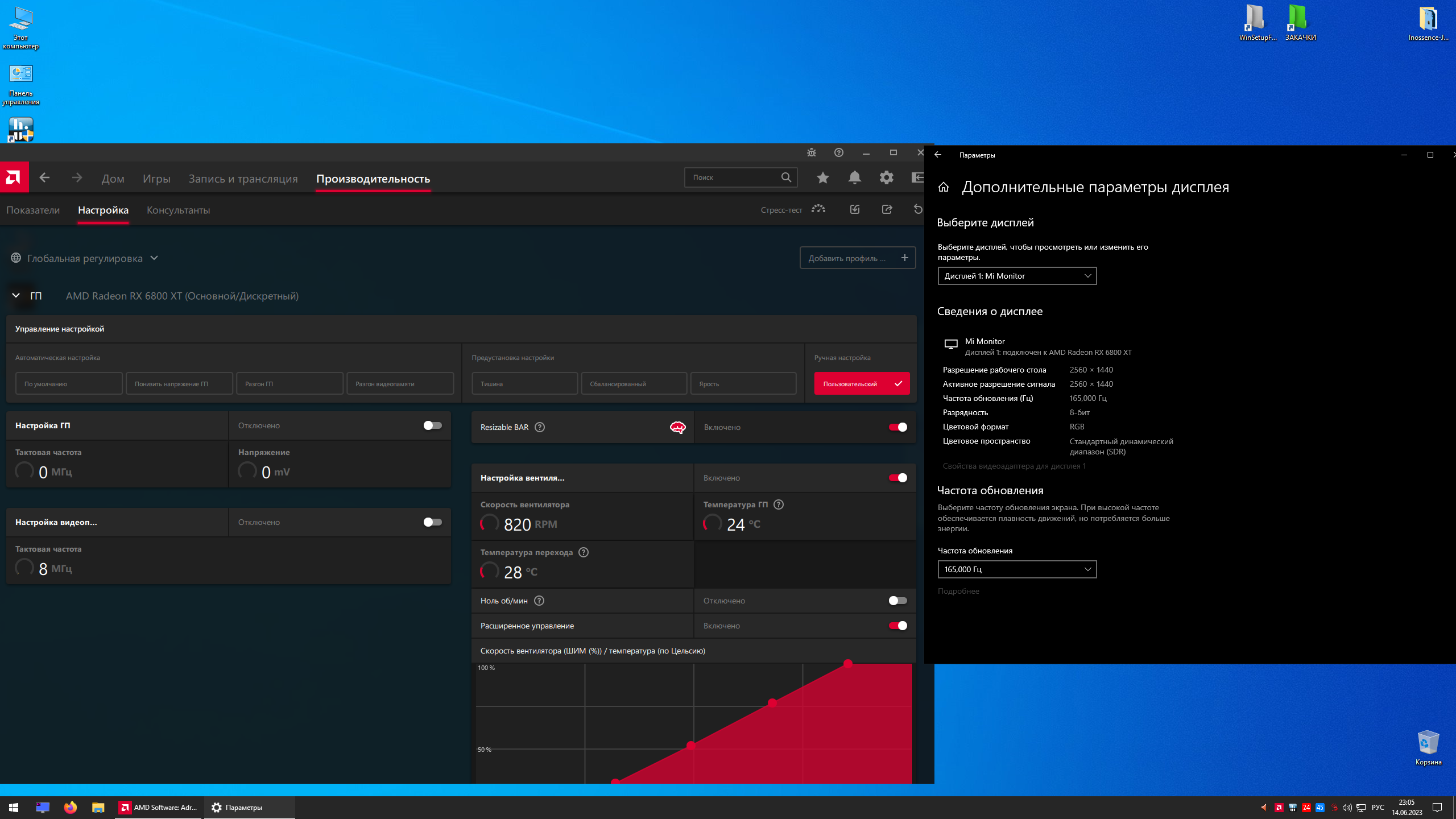Switch to the Games tab
The image size is (1456, 819).
point(156,179)
